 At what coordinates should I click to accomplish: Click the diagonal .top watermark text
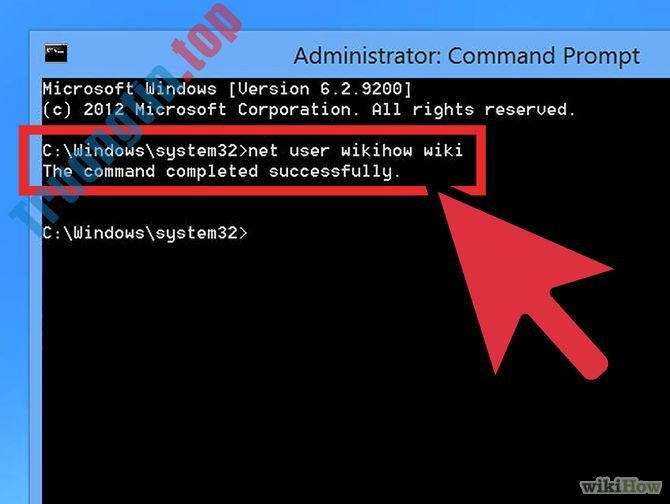click(x=205, y=41)
